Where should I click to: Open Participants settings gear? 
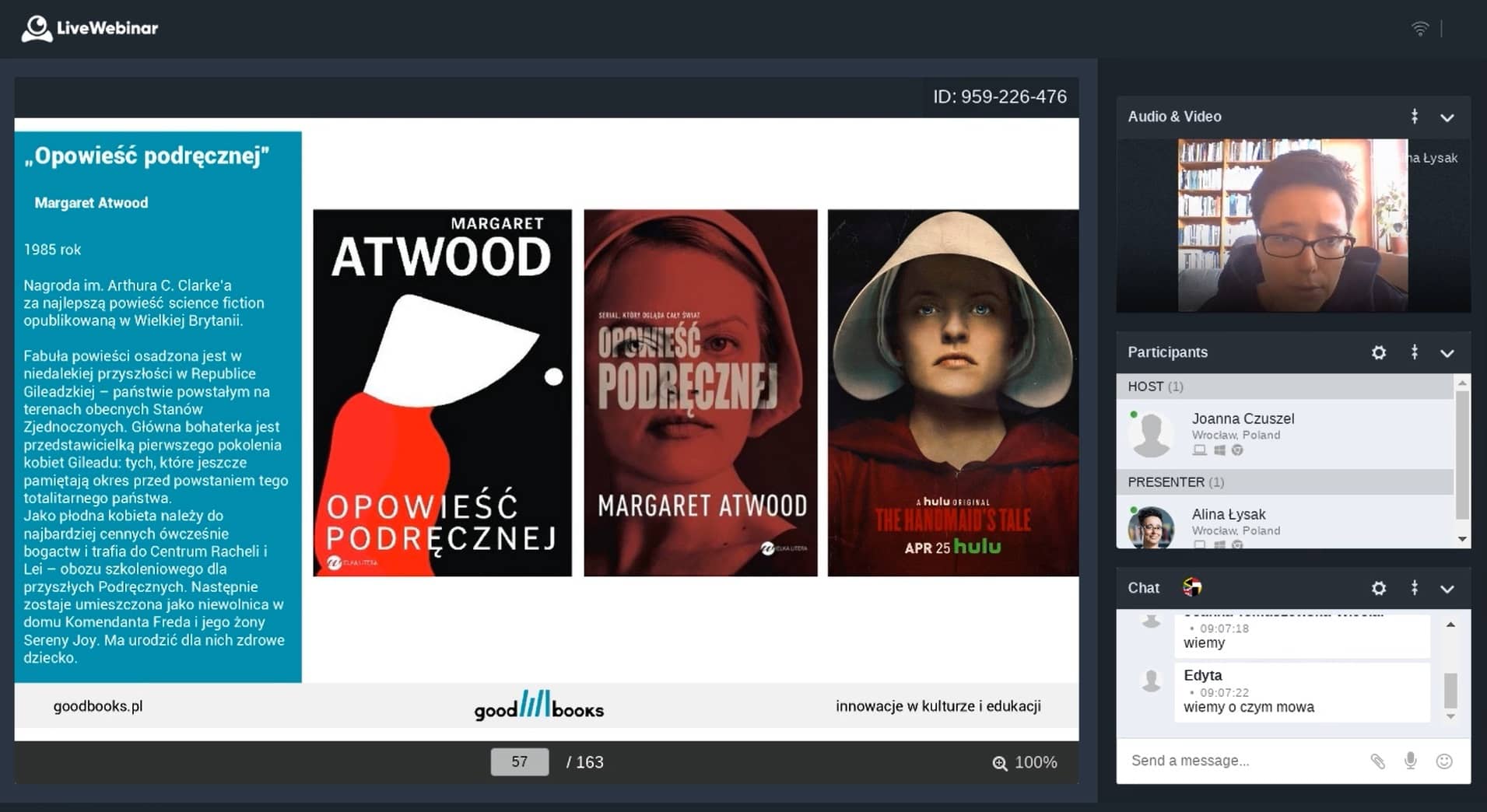point(1379,352)
